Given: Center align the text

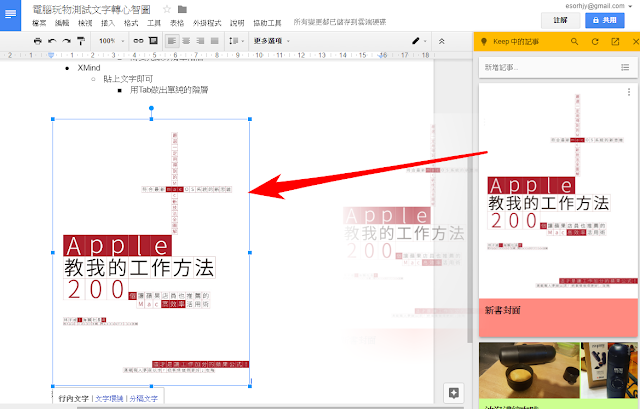Looking at the screenshot, I should coord(186,41).
